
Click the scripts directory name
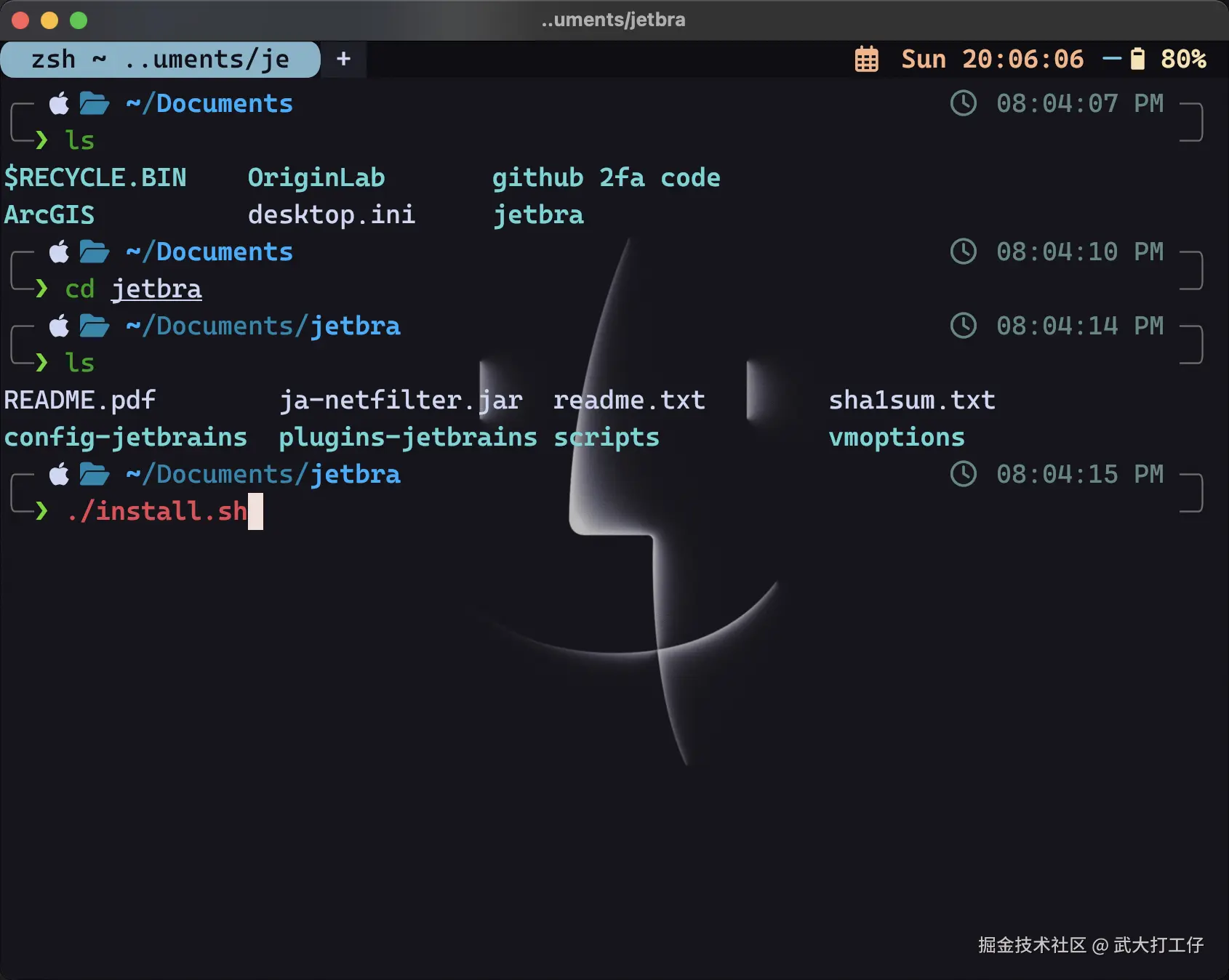click(x=607, y=437)
